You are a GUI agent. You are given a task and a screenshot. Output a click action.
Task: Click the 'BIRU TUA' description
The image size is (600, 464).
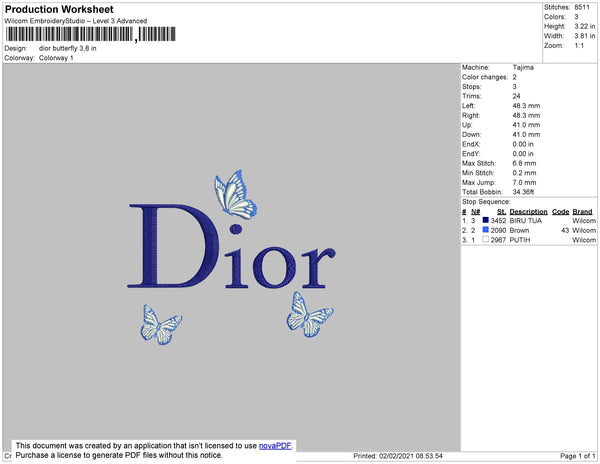pos(525,221)
